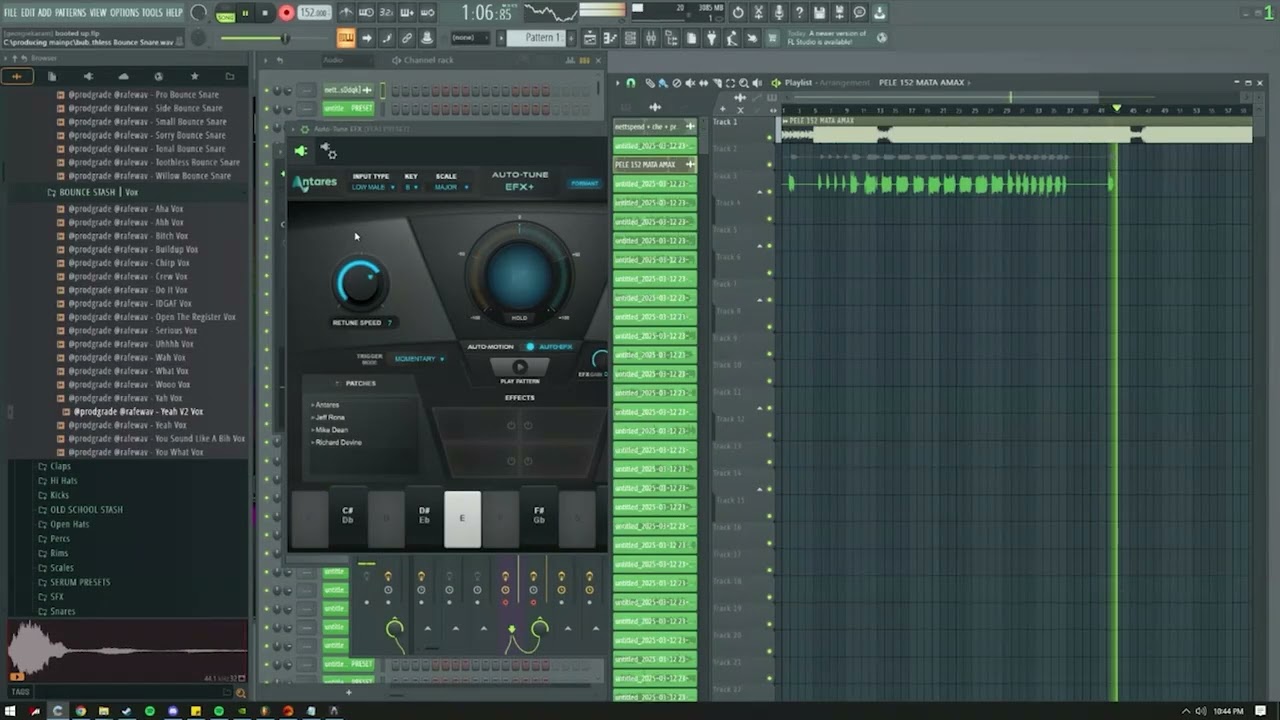Viewport: 1280px width, 720px height.
Task: Expand the Mike Dean patches folder
Action: 331,430
